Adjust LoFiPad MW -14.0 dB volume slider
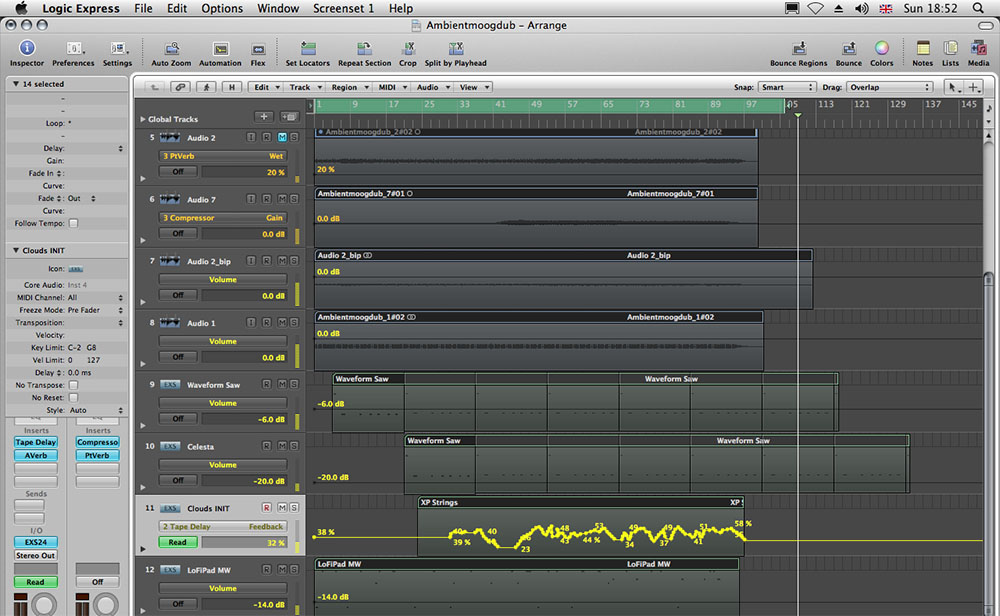 tap(244, 604)
